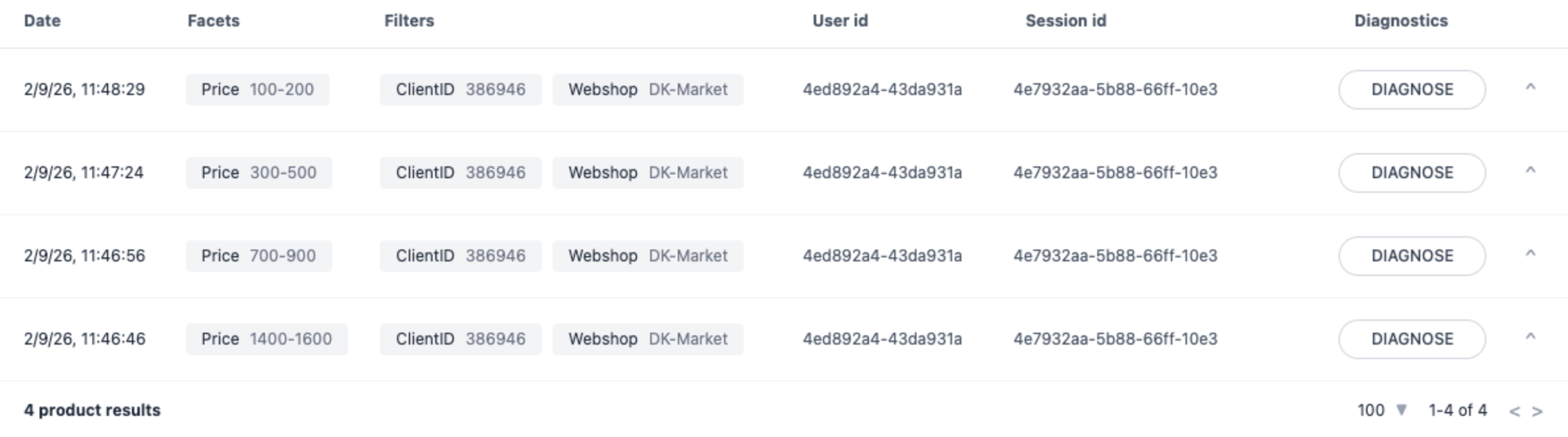The width and height of the screenshot is (1568, 437).
Task: Click the Diagnostics column header
Action: [1401, 21]
